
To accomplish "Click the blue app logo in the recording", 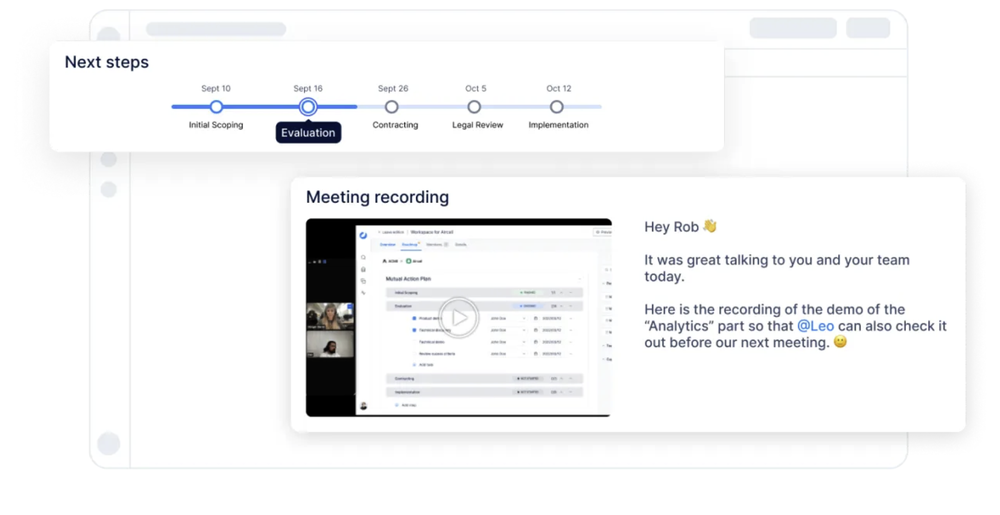I will (x=364, y=235).
